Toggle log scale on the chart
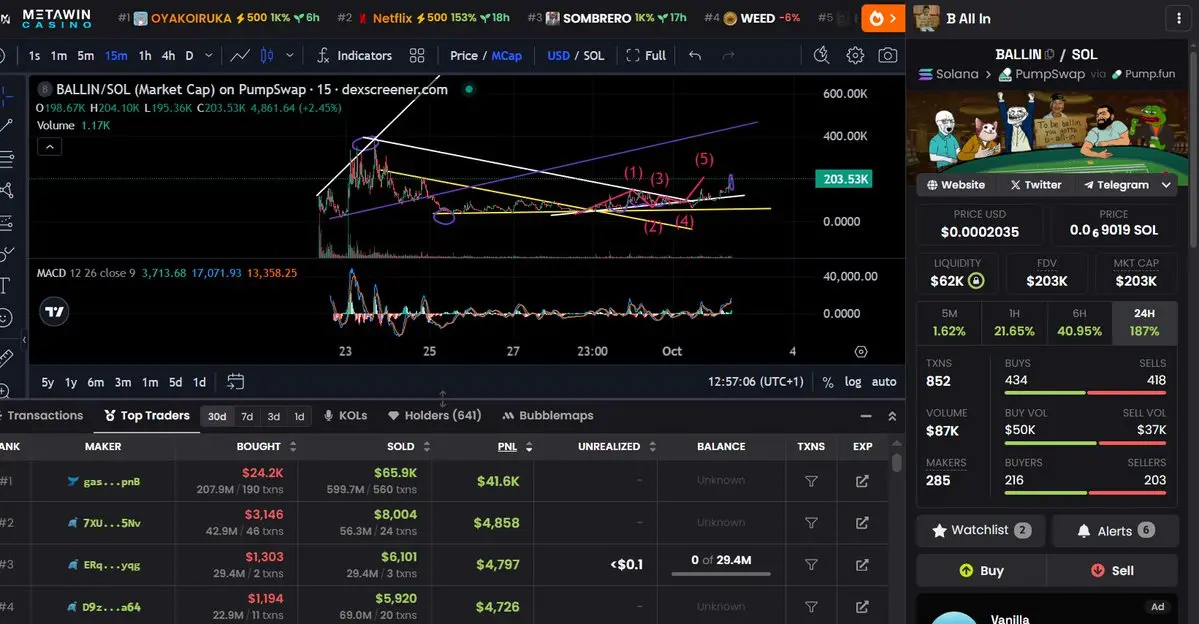 853,382
